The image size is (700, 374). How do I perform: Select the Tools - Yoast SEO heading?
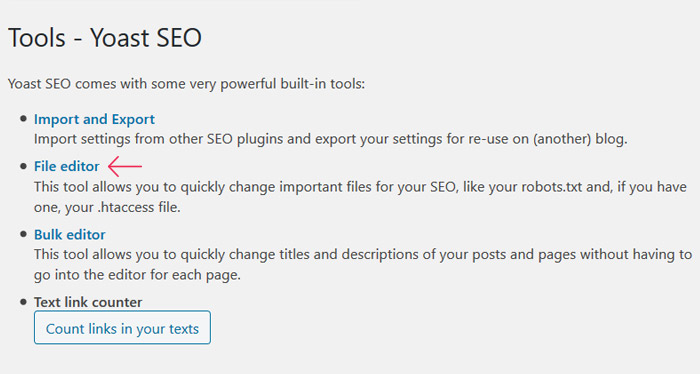click(x=105, y=37)
